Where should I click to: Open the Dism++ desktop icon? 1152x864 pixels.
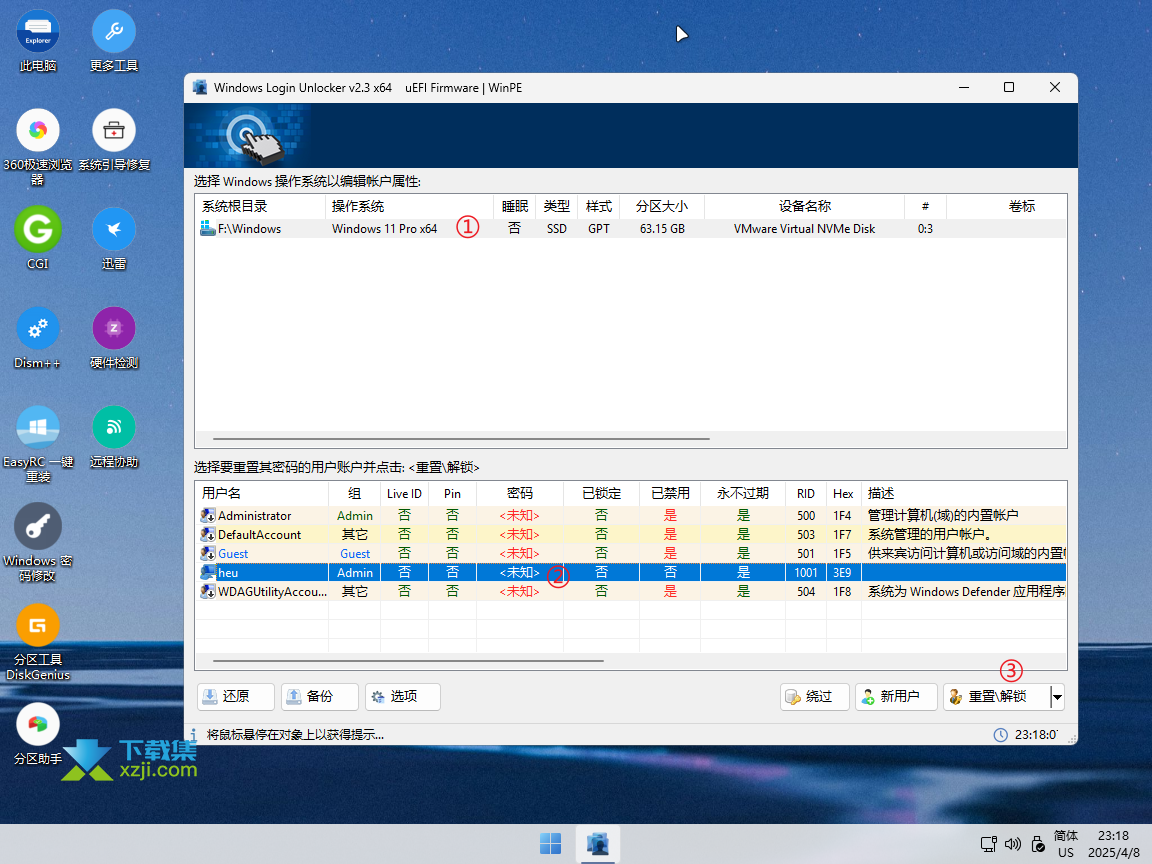38,329
